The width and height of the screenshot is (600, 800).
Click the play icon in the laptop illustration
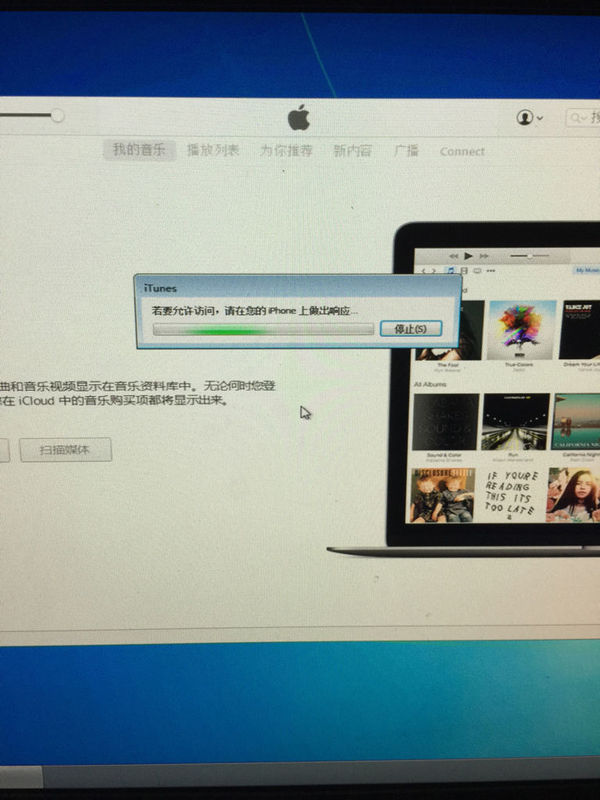pos(468,256)
